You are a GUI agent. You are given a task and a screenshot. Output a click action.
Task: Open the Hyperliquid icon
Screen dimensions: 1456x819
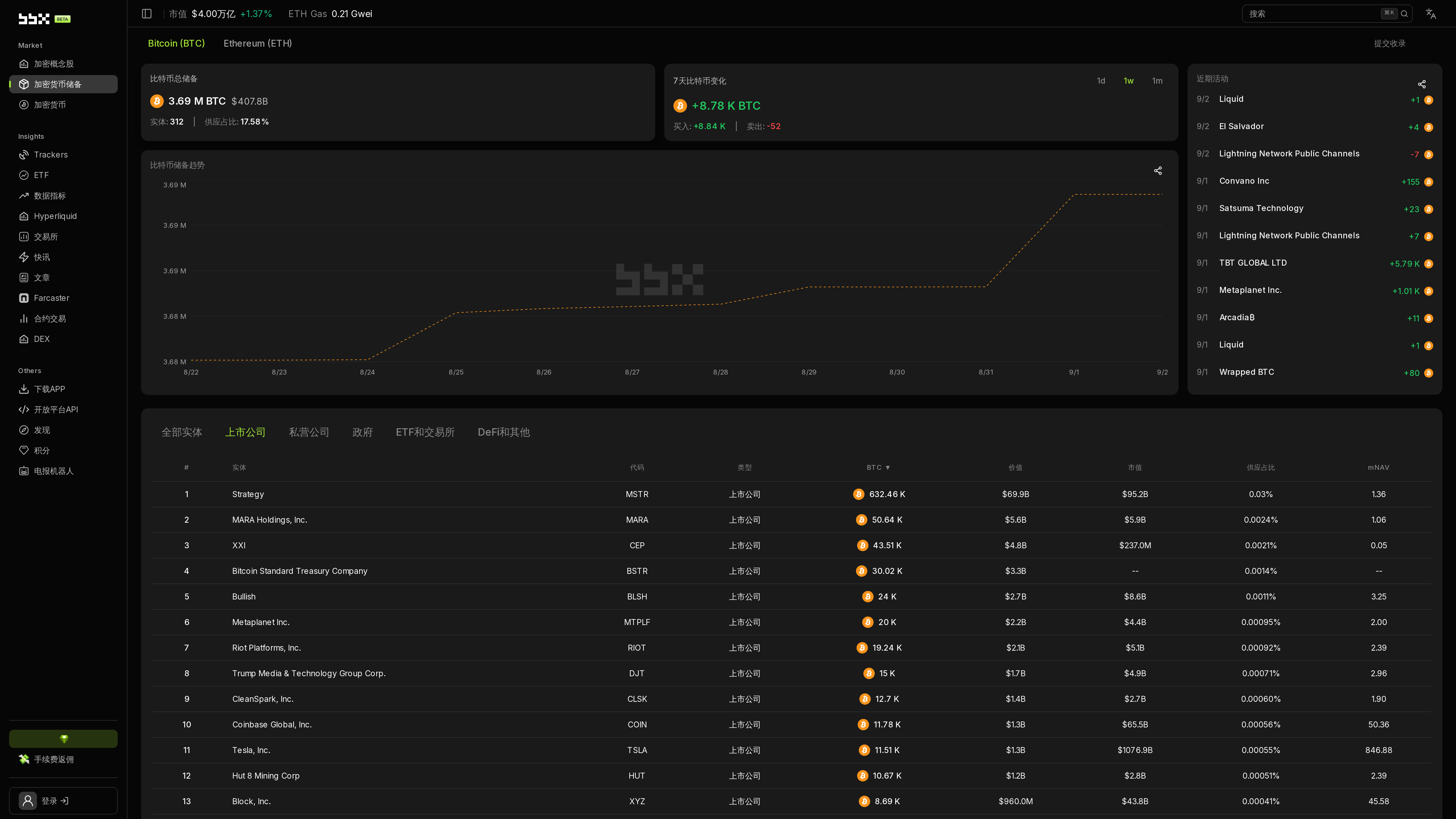point(24,216)
